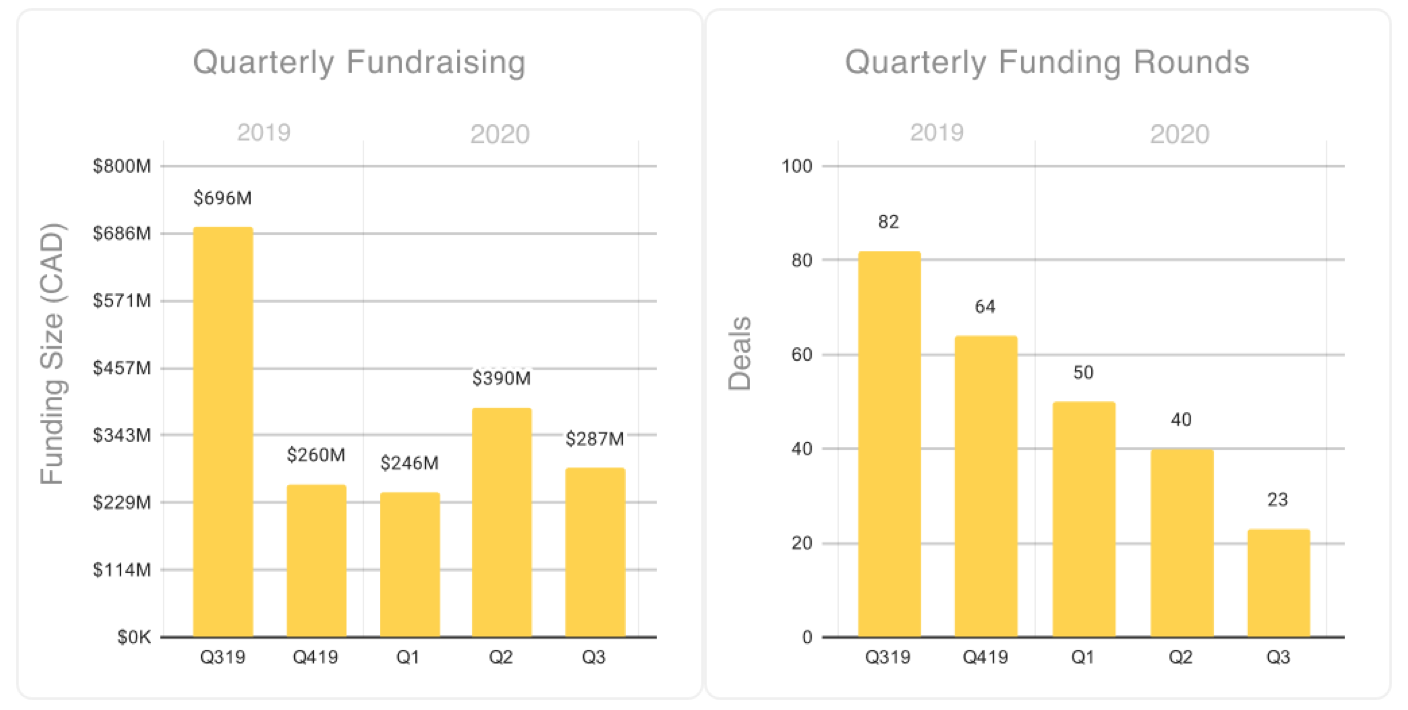Click the $800M axis tick label
The image size is (1408, 710).
121,167
